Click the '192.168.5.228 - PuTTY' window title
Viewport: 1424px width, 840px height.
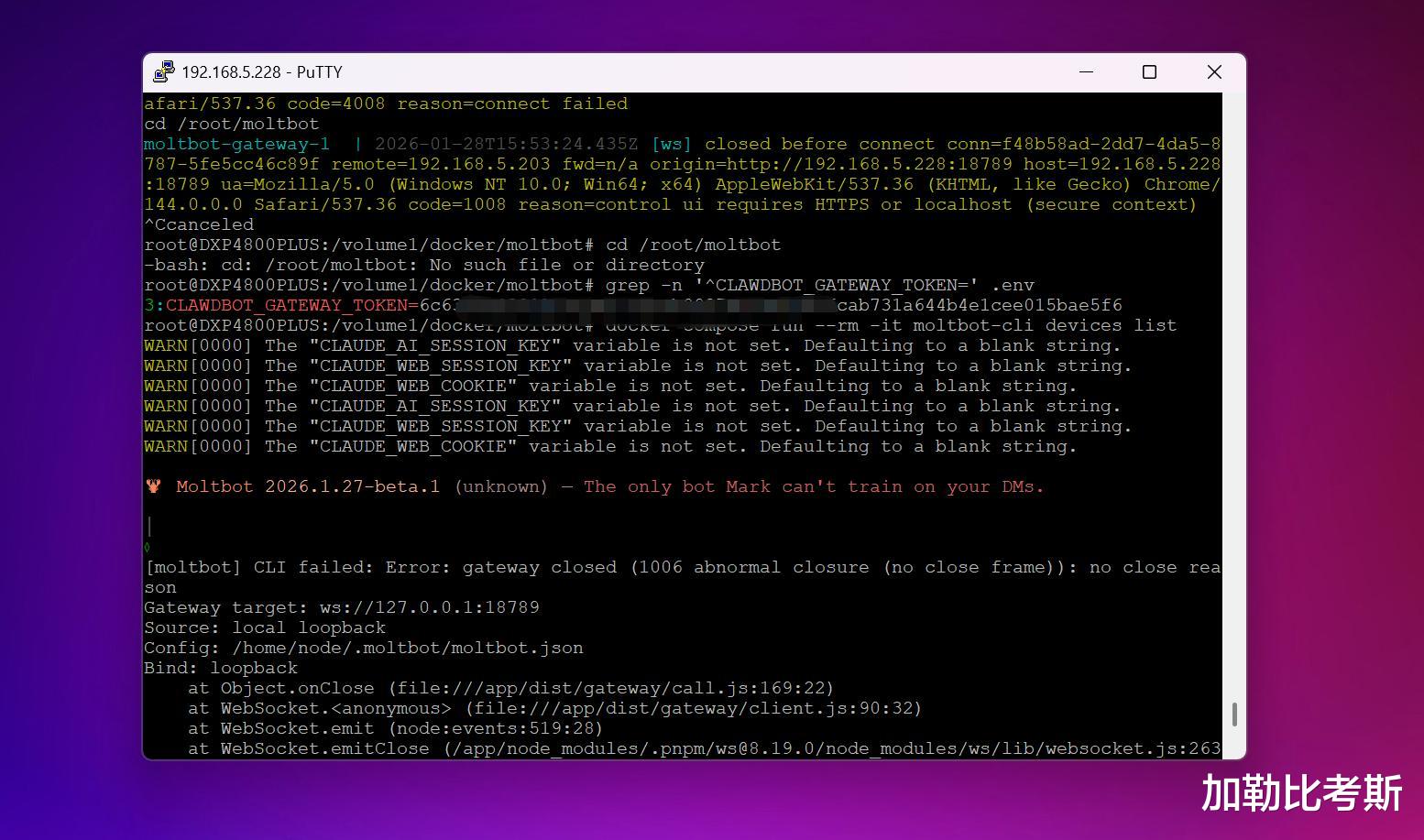[262, 71]
